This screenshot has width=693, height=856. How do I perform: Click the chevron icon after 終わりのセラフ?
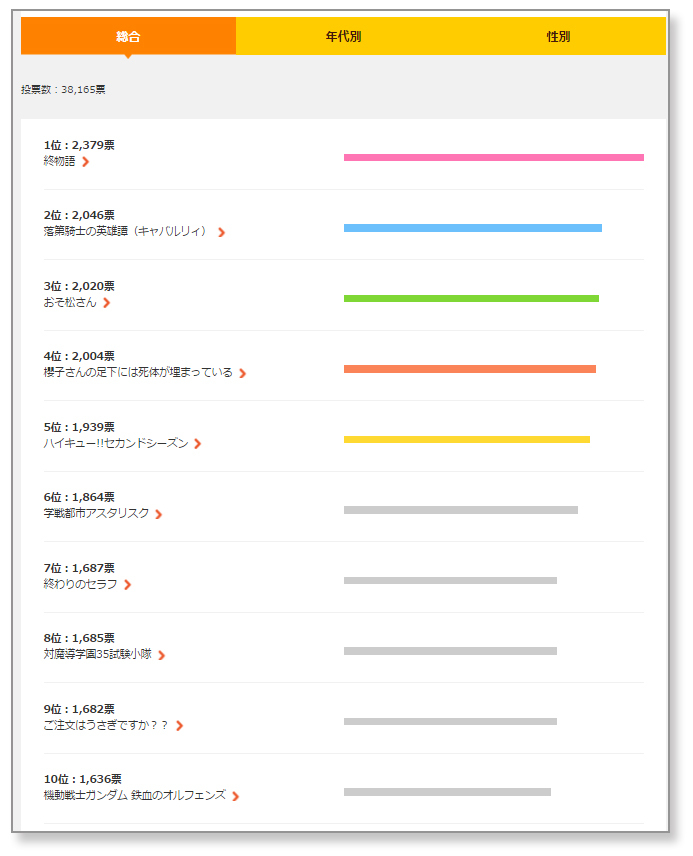pos(128,585)
